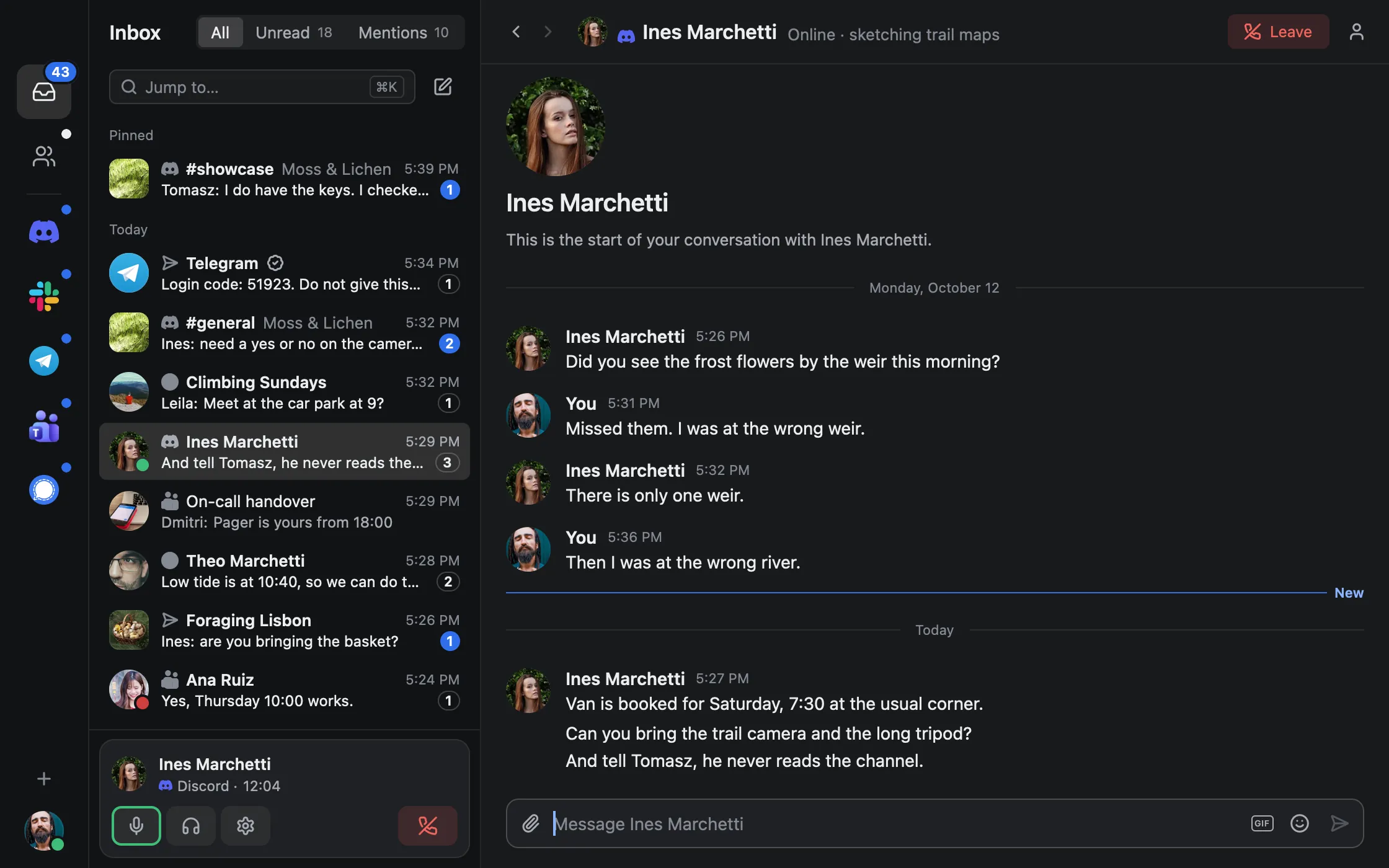This screenshot has height=868, width=1389.
Task: Go back with the left chevron
Action: pos(516,32)
